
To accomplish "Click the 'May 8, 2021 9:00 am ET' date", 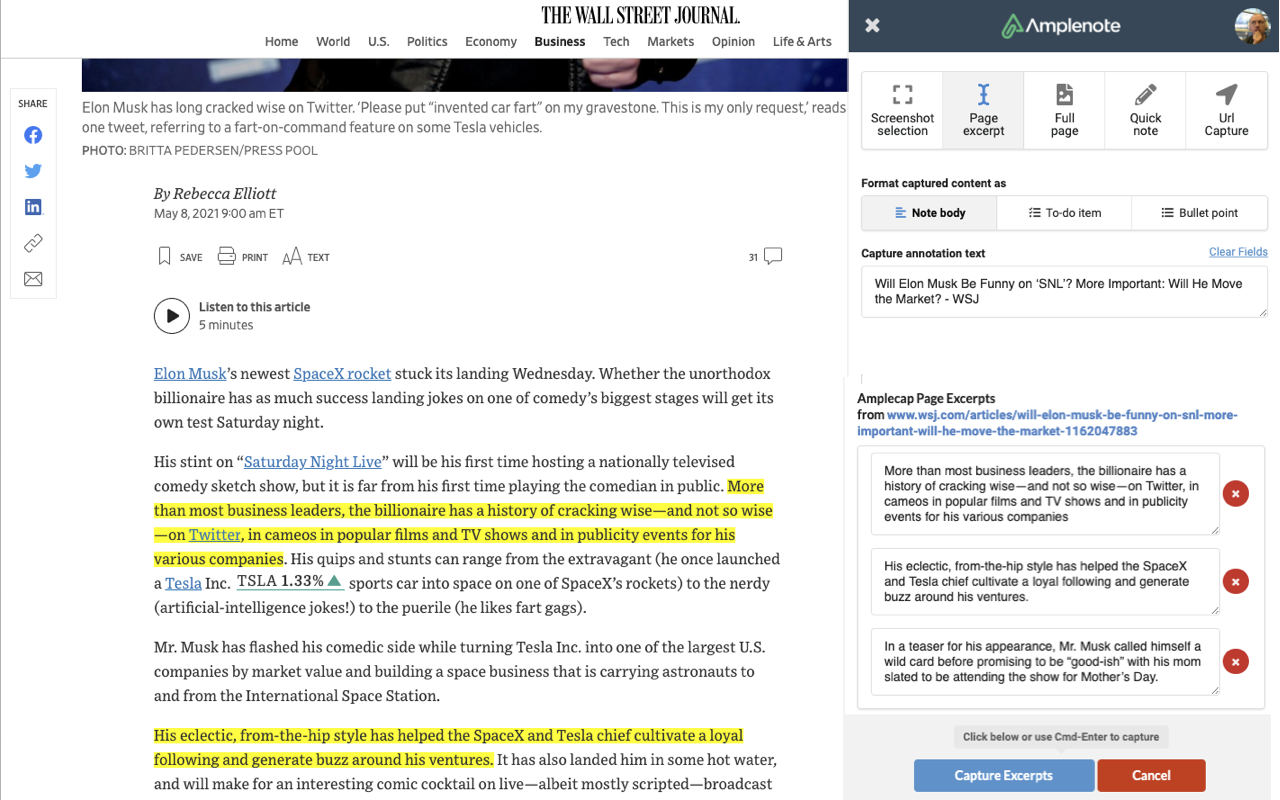I will (219, 214).
